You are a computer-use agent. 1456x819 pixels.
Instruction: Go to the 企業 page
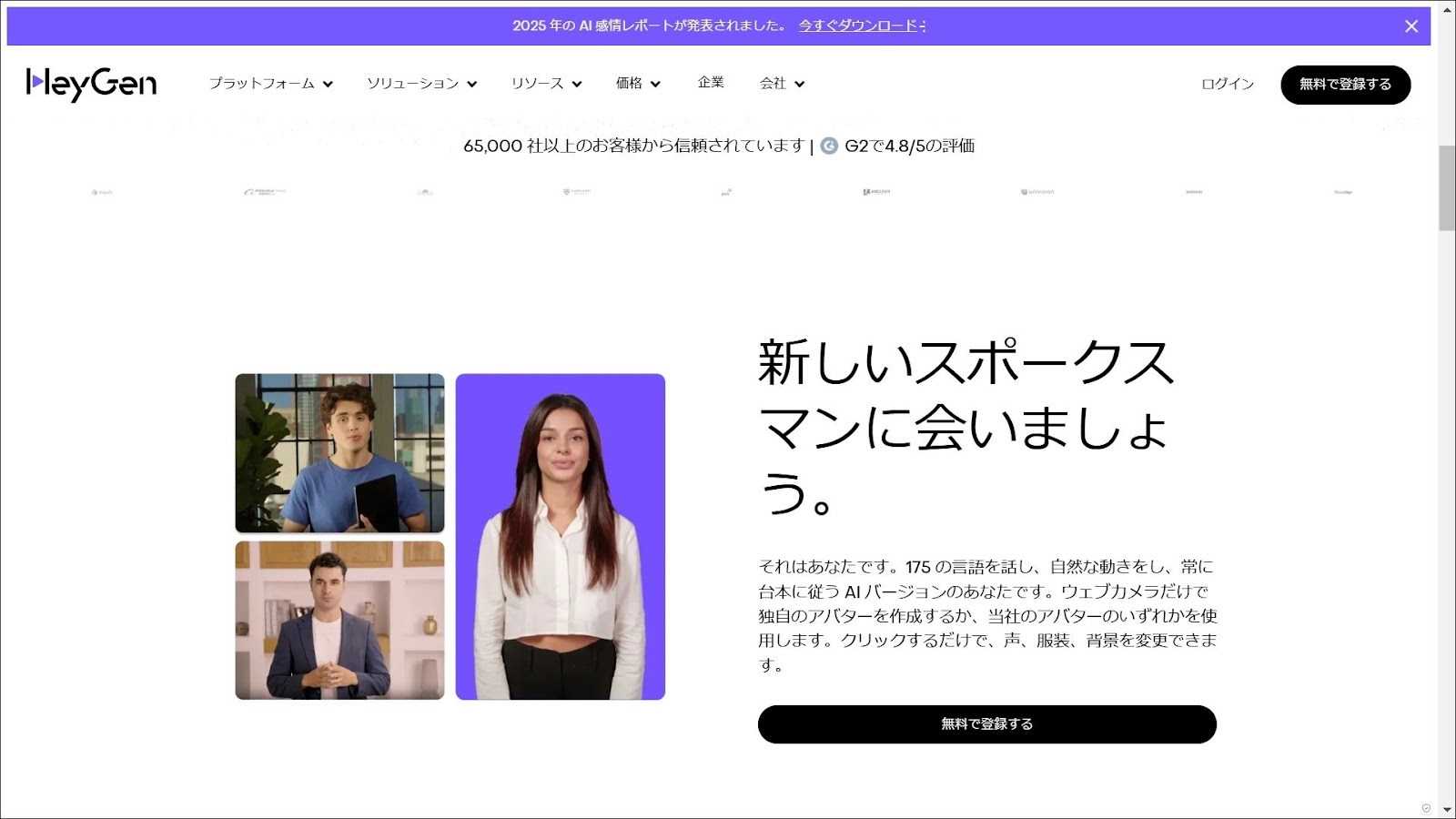click(711, 83)
